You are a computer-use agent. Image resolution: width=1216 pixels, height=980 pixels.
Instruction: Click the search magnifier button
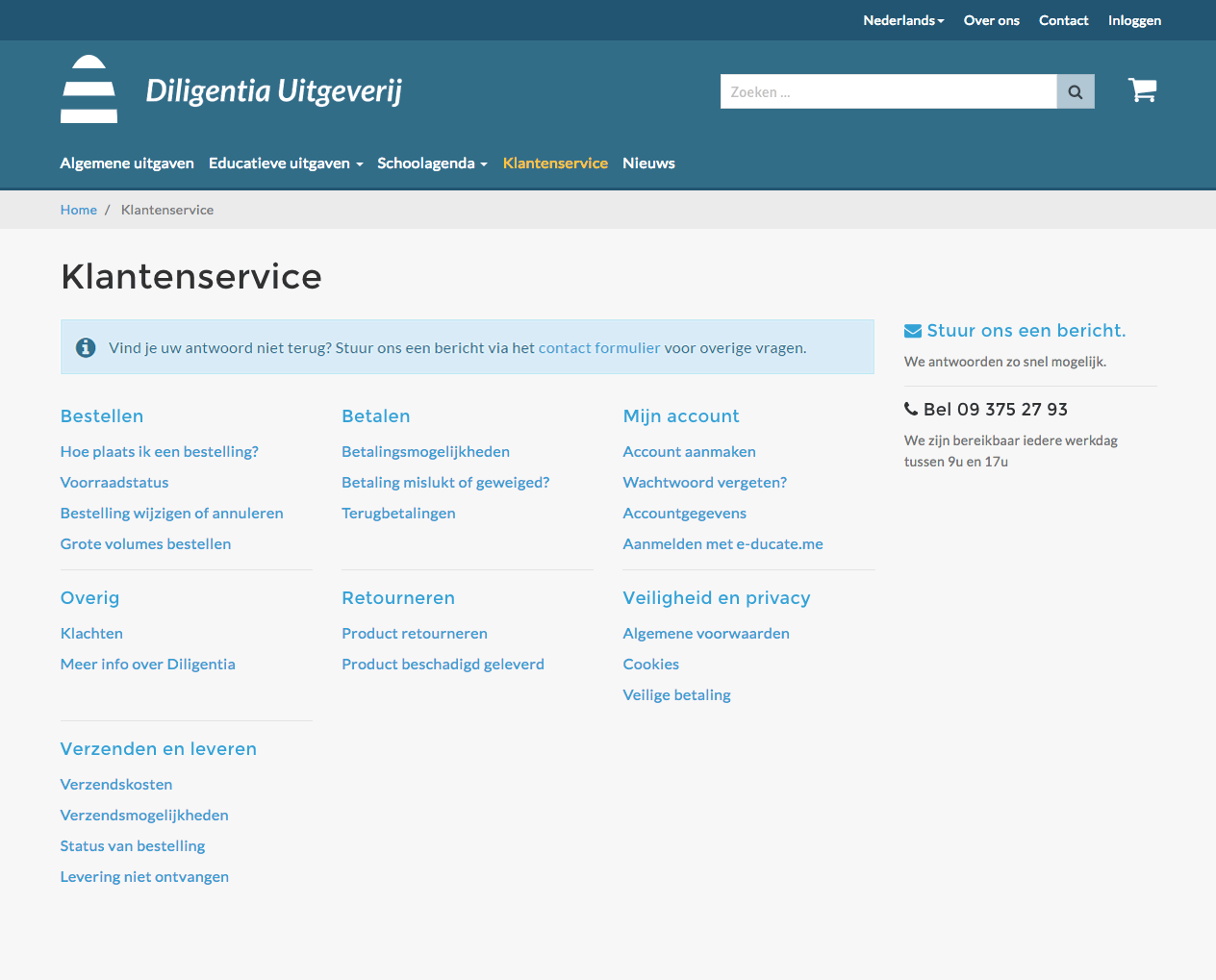1076,91
